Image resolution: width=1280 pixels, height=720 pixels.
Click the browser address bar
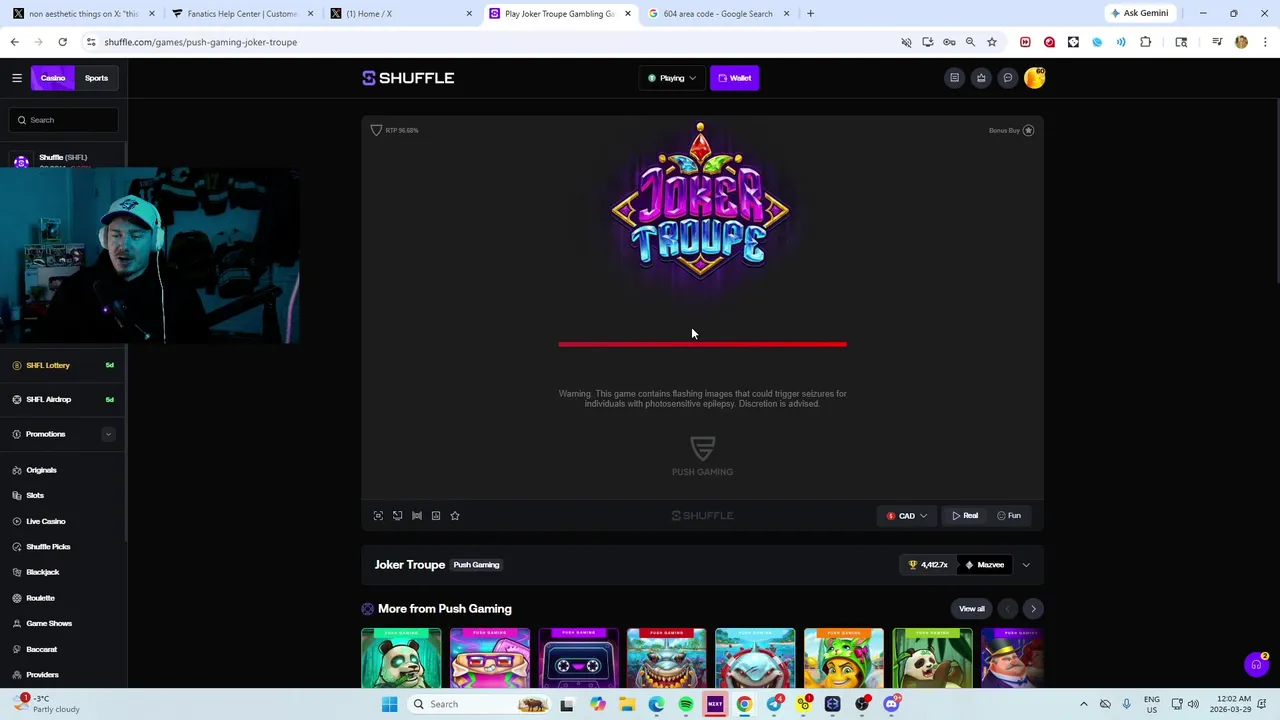click(x=490, y=42)
